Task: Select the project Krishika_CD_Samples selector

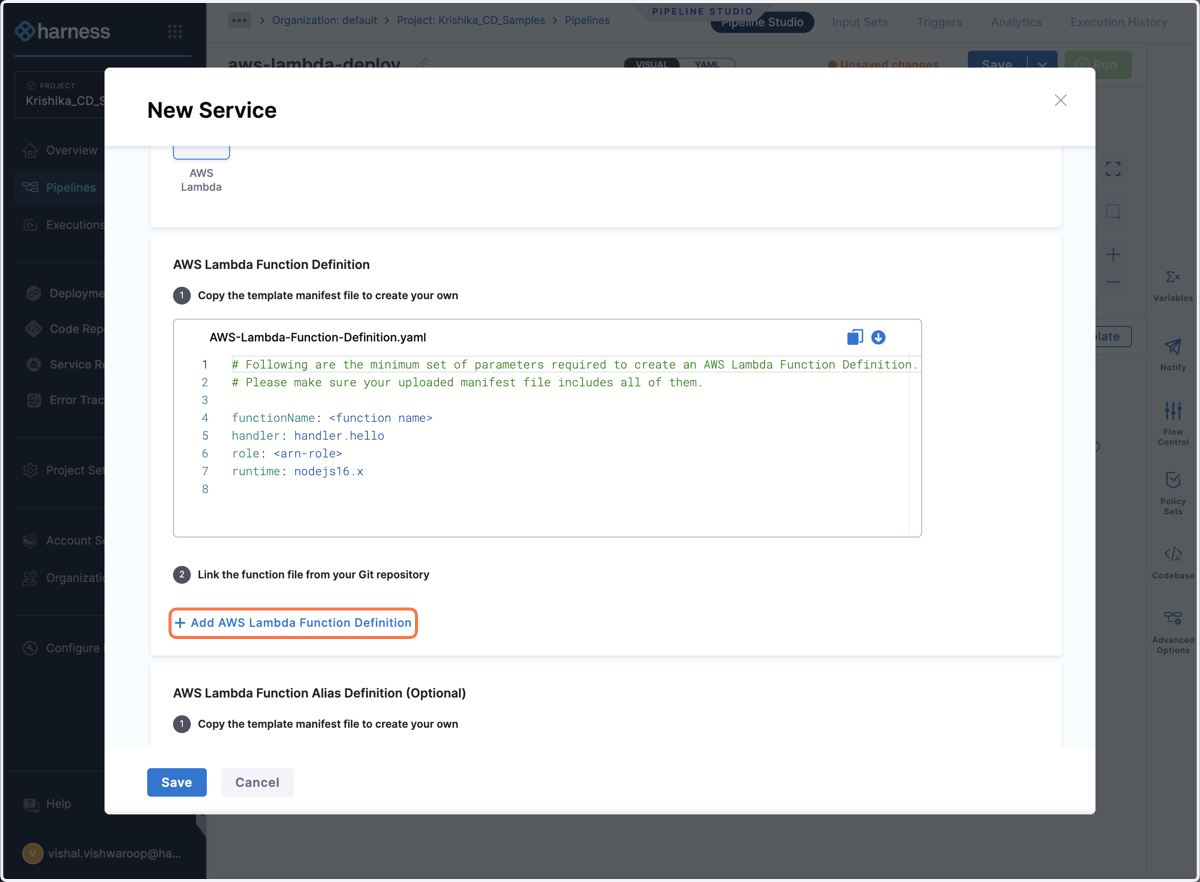Action: 60,94
